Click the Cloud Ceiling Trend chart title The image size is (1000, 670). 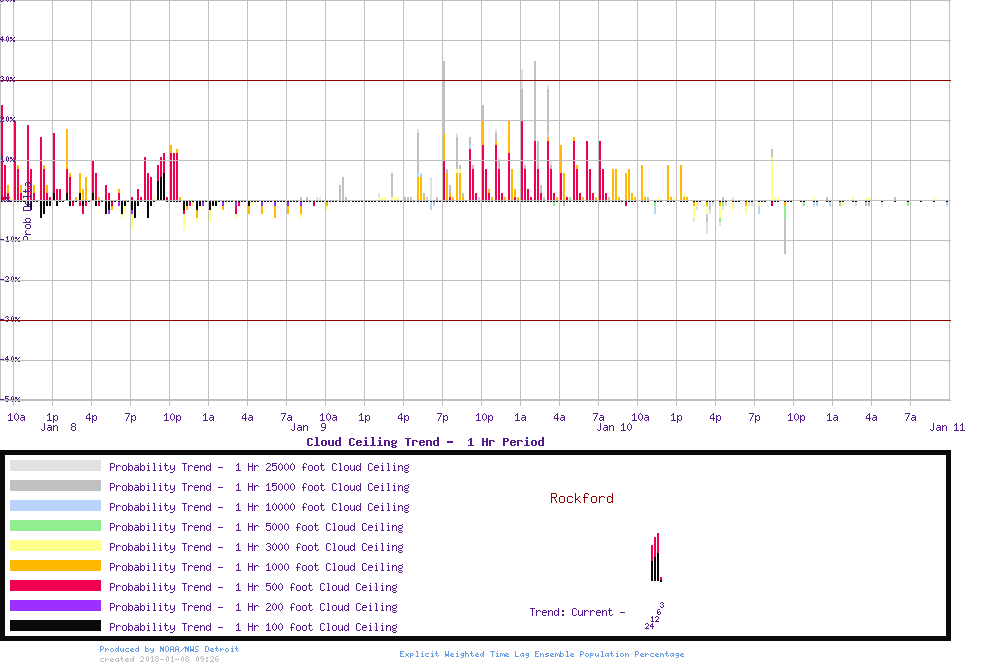coord(425,442)
